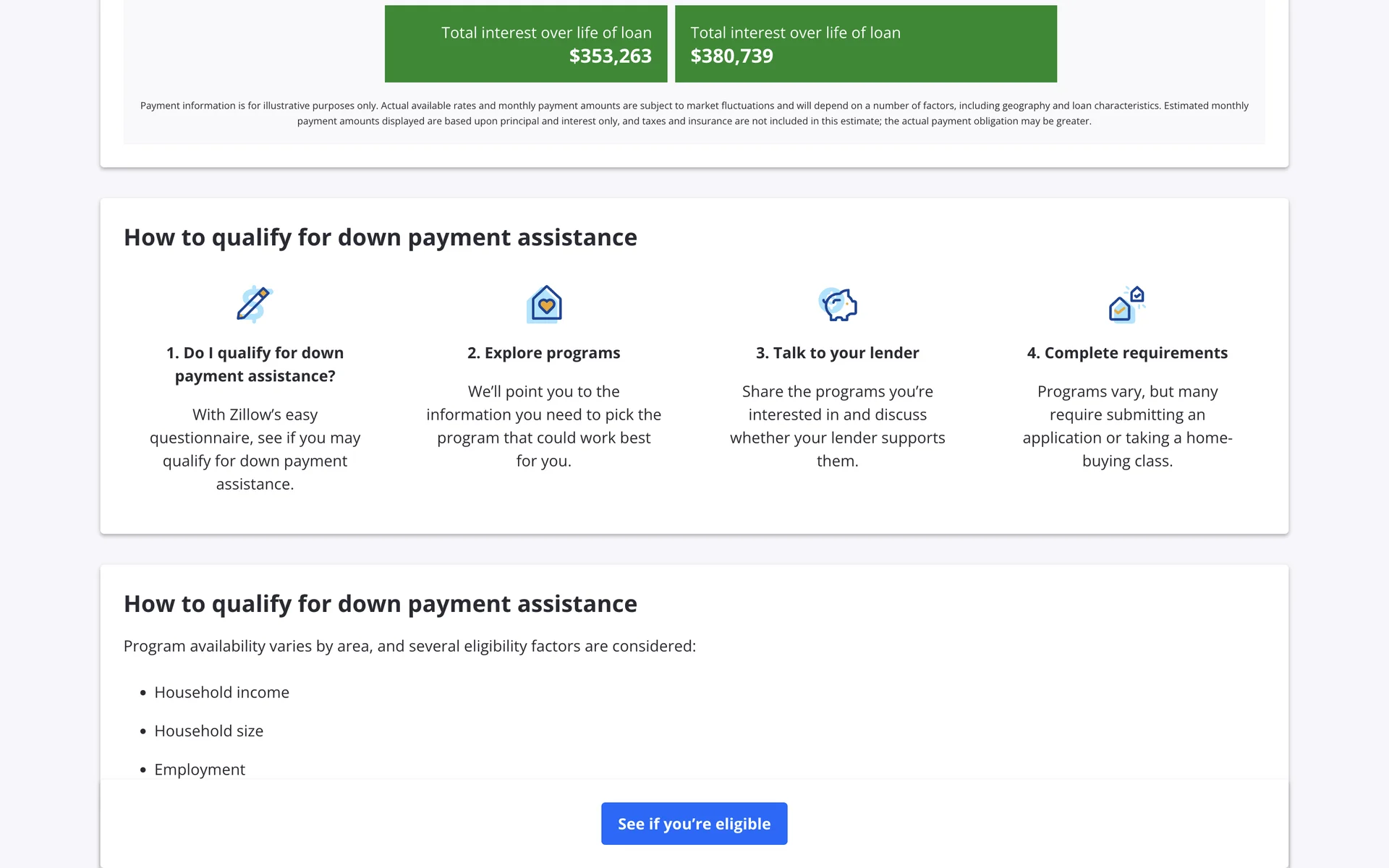This screenshot has height=868, width=1389.
Task: Click the Program availability varies sentence
Action: point(409,646)
